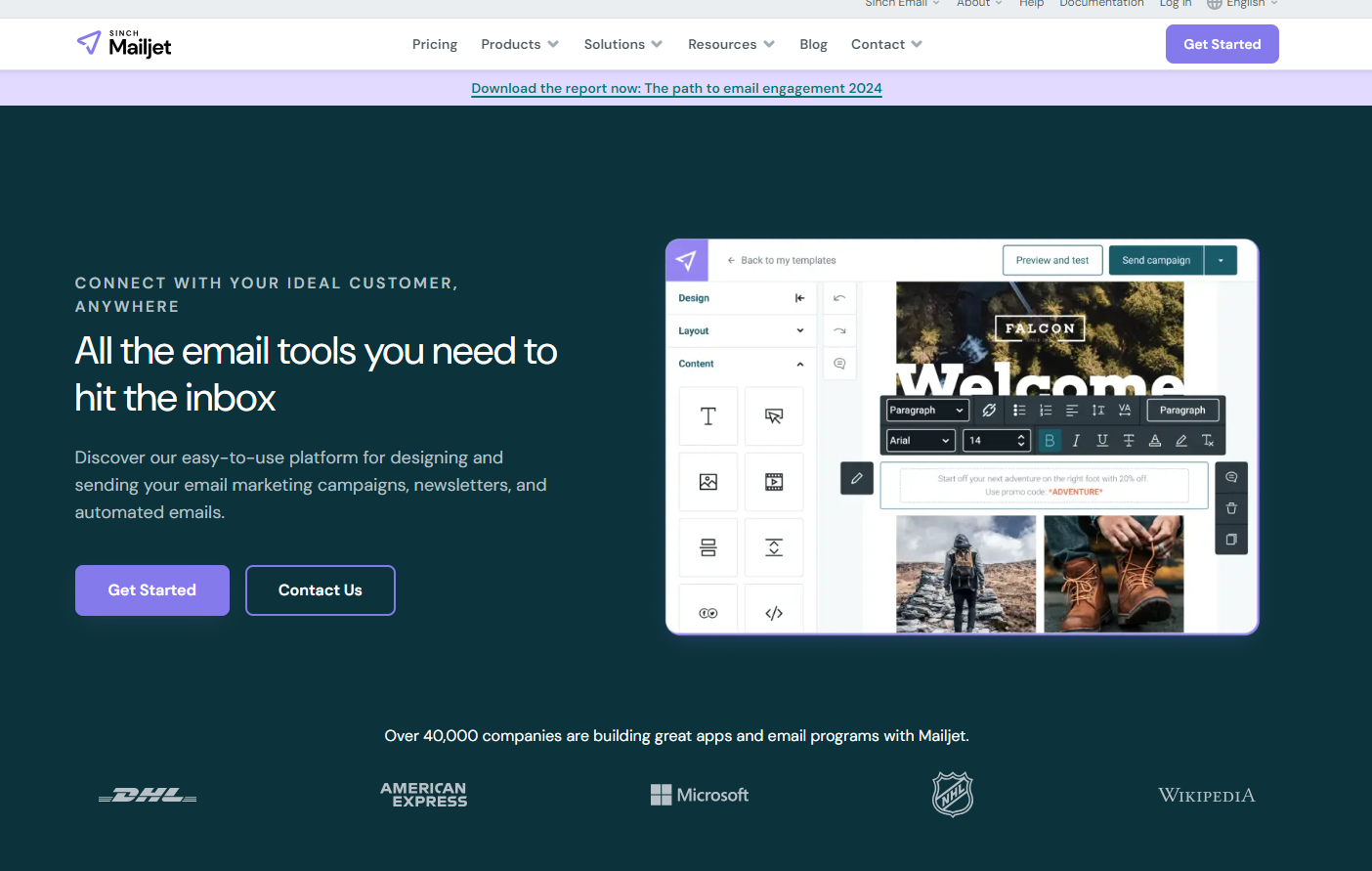Screen dimensions: 1372x871
Task: Click the Microsoft logo
Action: click(x=700, y=795)
